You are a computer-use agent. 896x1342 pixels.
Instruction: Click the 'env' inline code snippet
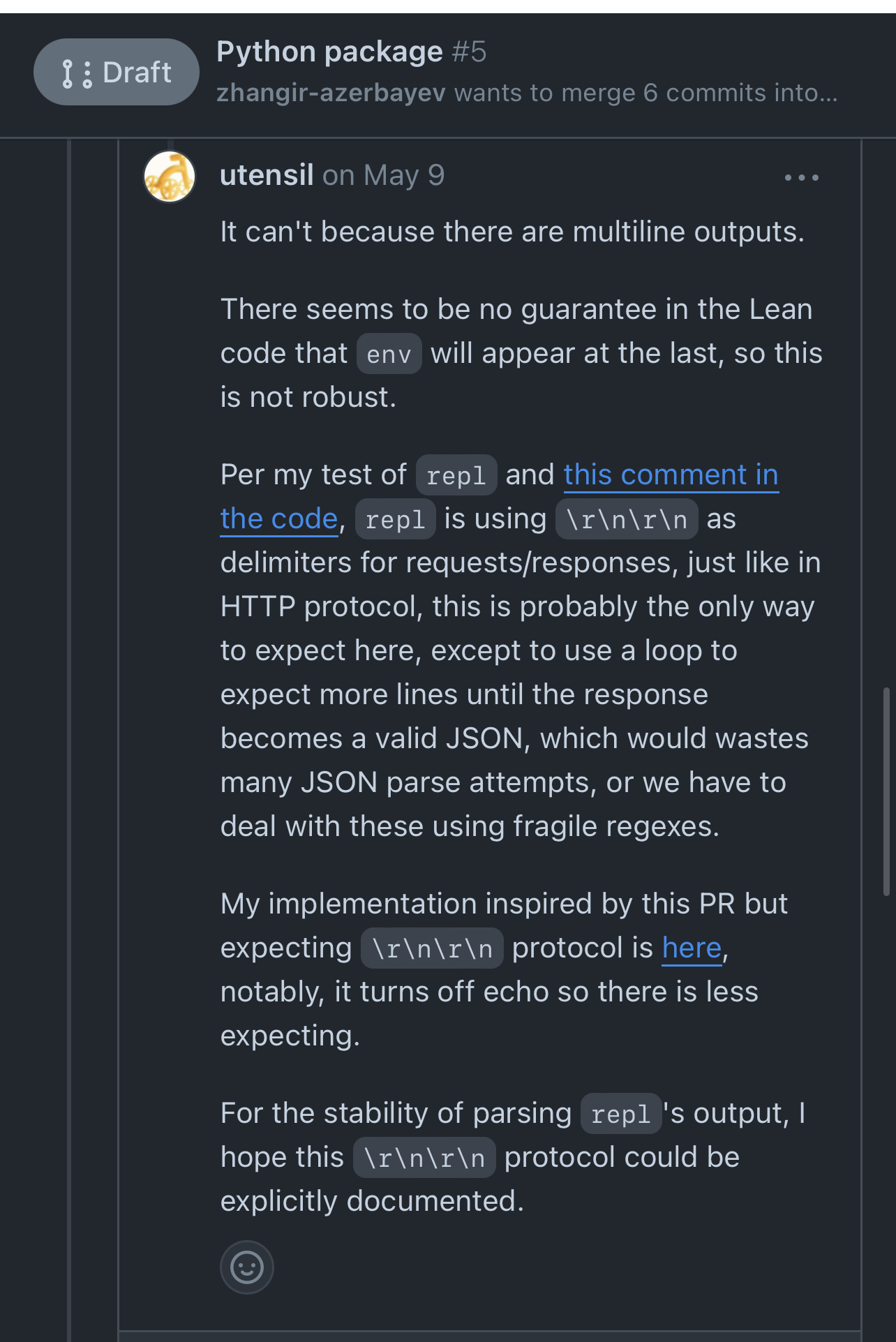(389, 354)
